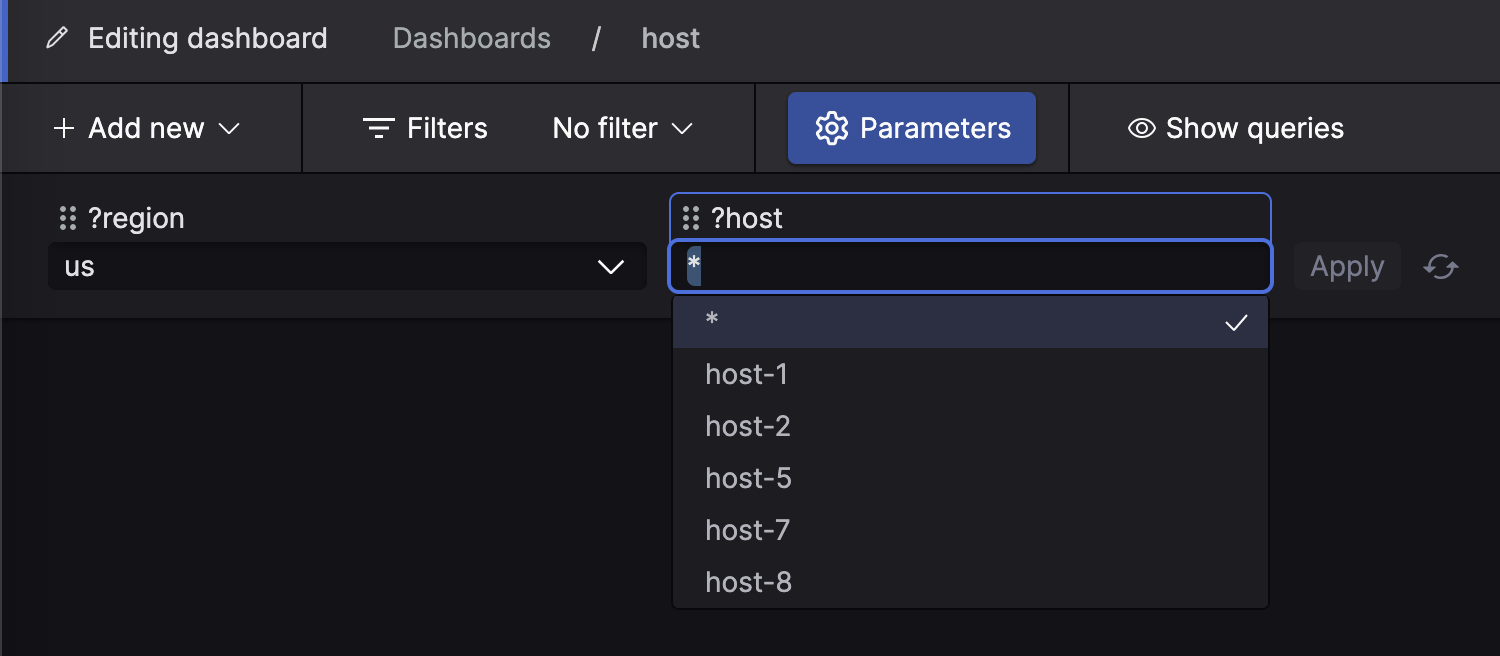Open the No filter dropdown
Image resolution: width=1500 pixels, height=656 pixels.
[x=620, y=128]
